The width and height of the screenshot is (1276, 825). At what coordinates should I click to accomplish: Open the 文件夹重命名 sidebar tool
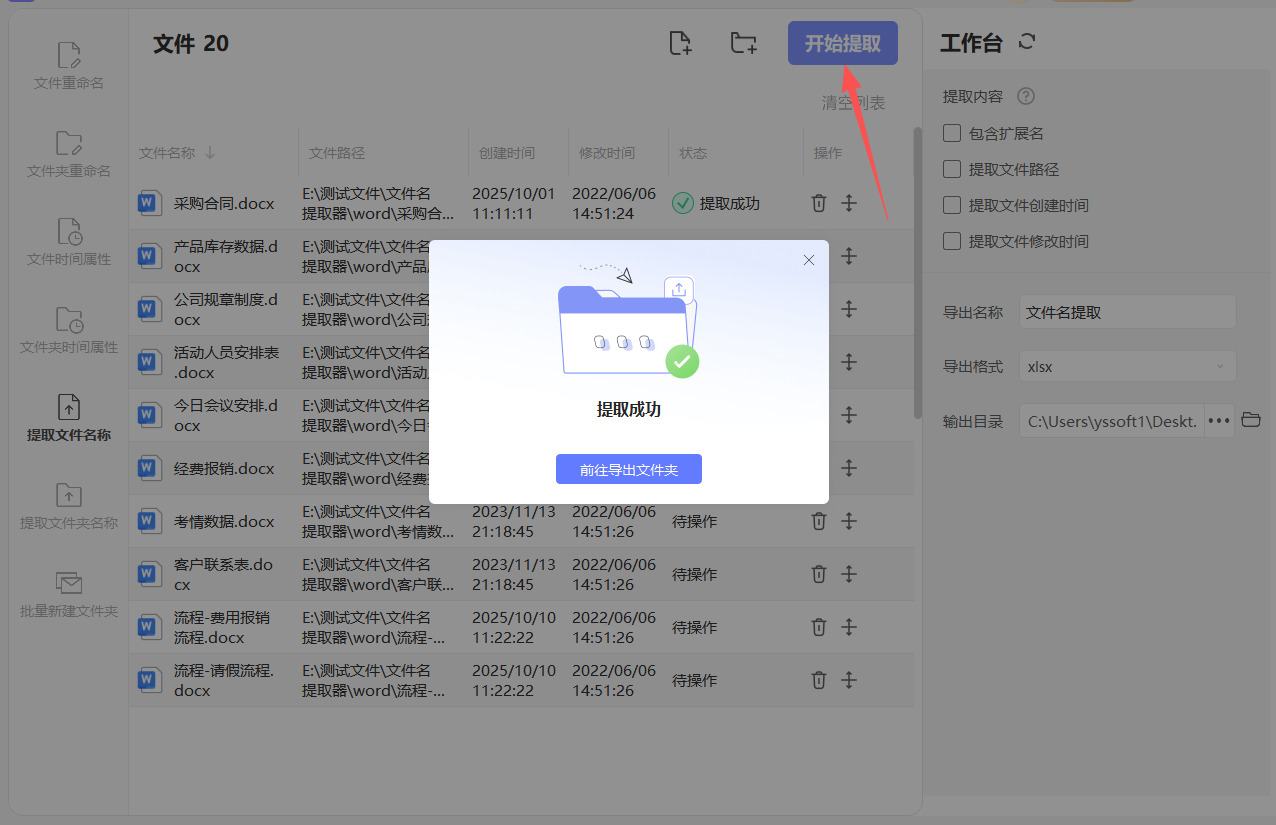tap(68, 155)
